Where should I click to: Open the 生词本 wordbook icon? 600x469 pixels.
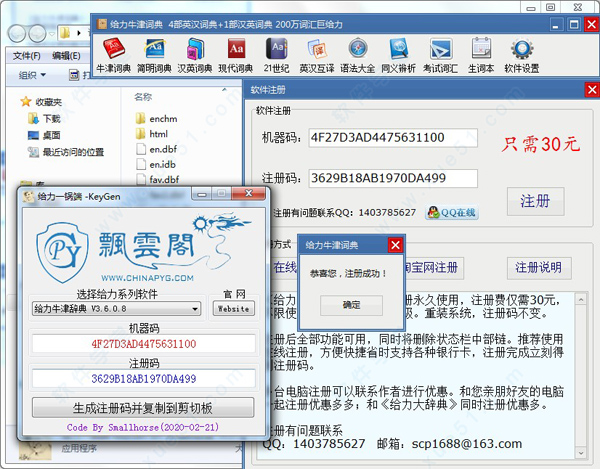click(480, 52)
